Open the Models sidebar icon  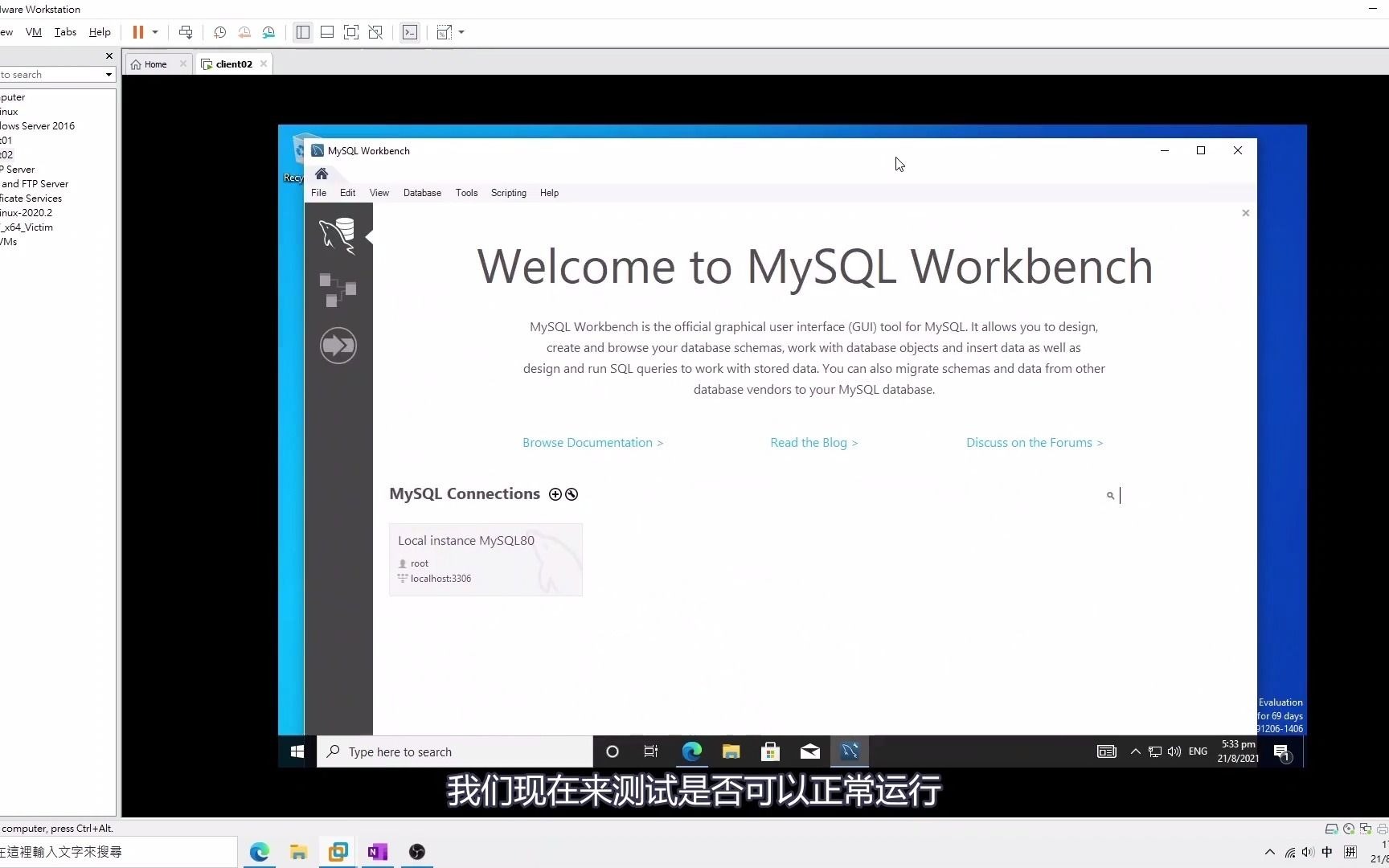click(x=338, y=290)
